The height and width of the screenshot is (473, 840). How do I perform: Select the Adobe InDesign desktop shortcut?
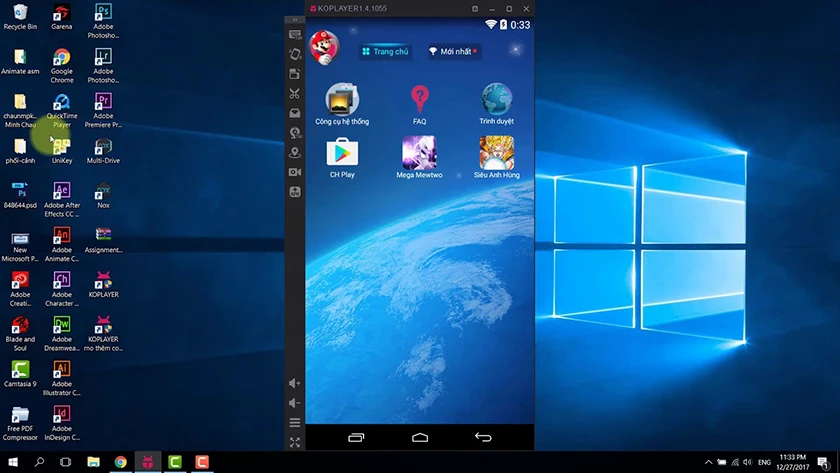[62, 423]
